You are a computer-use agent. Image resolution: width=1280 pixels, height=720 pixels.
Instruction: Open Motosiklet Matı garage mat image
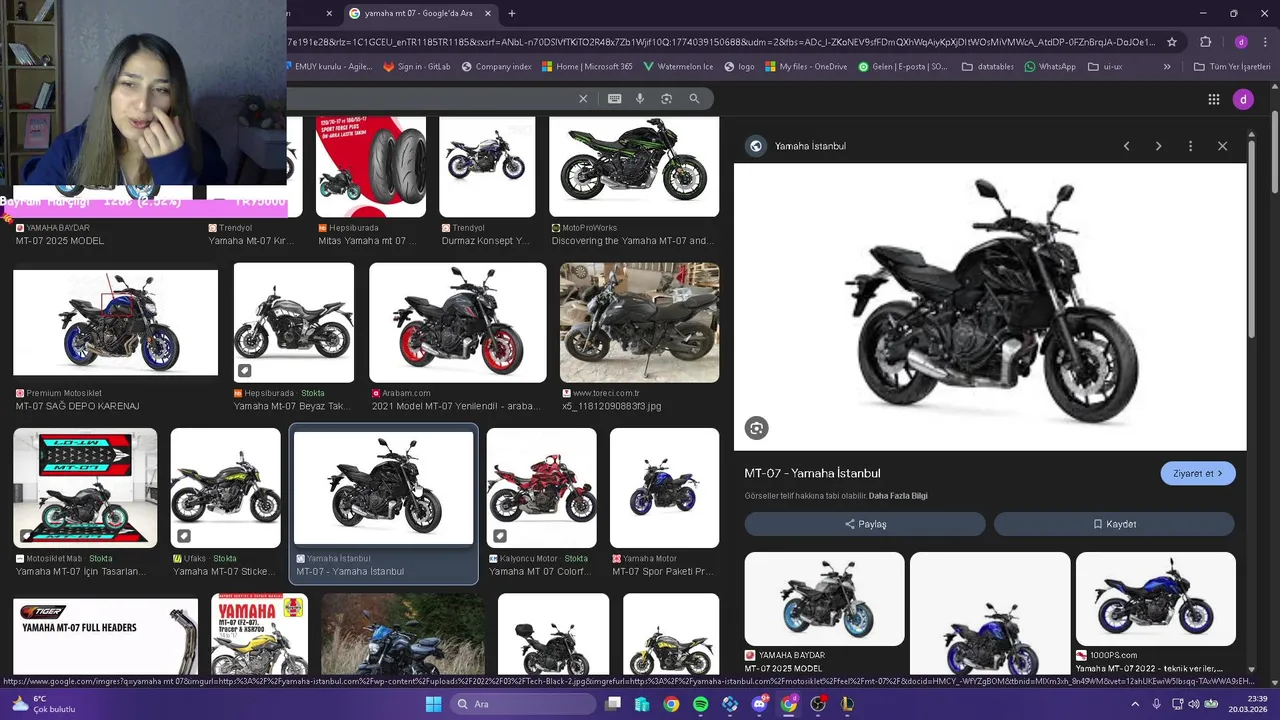85,488
